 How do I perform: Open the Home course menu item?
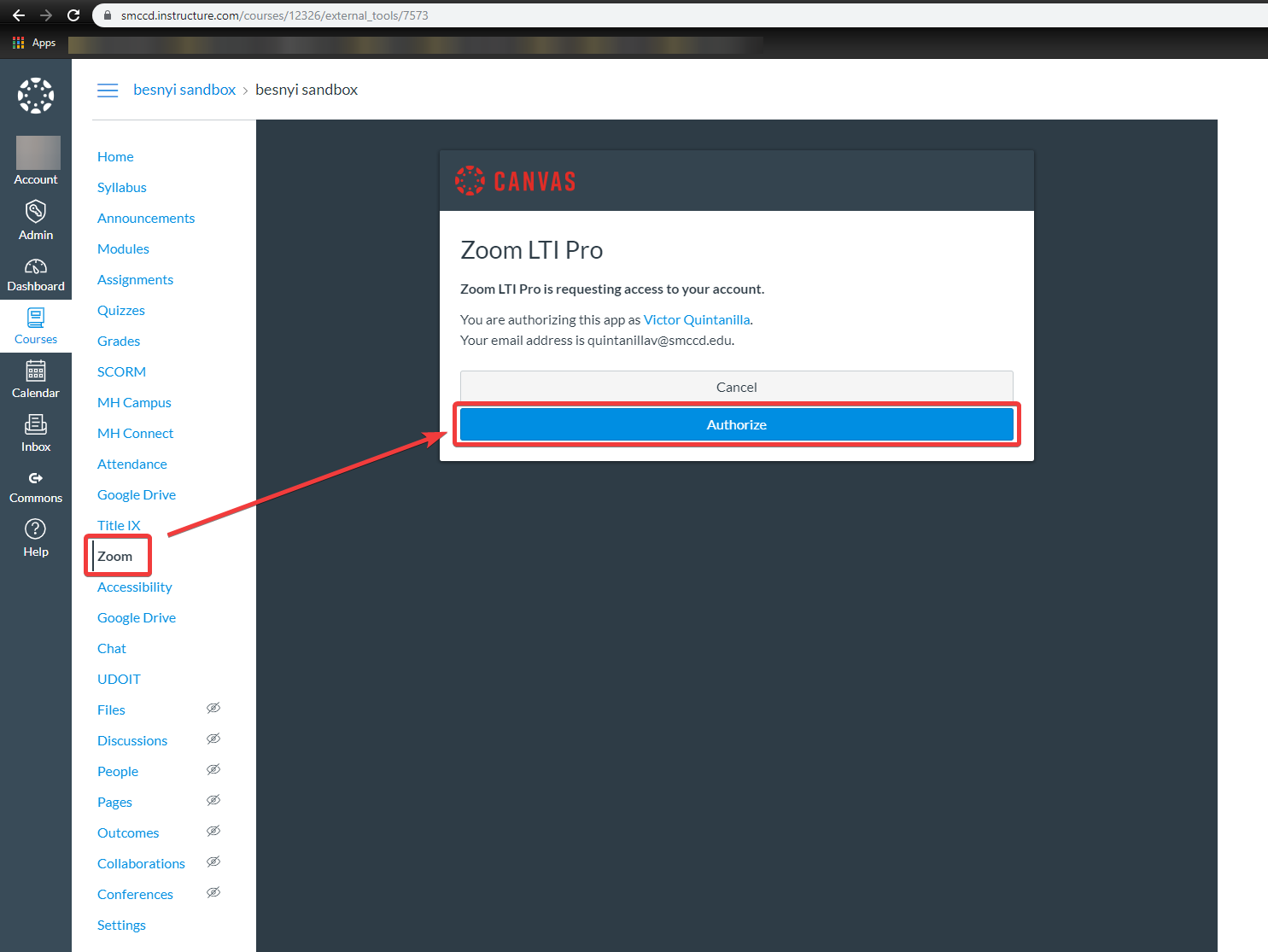[115, 156]
